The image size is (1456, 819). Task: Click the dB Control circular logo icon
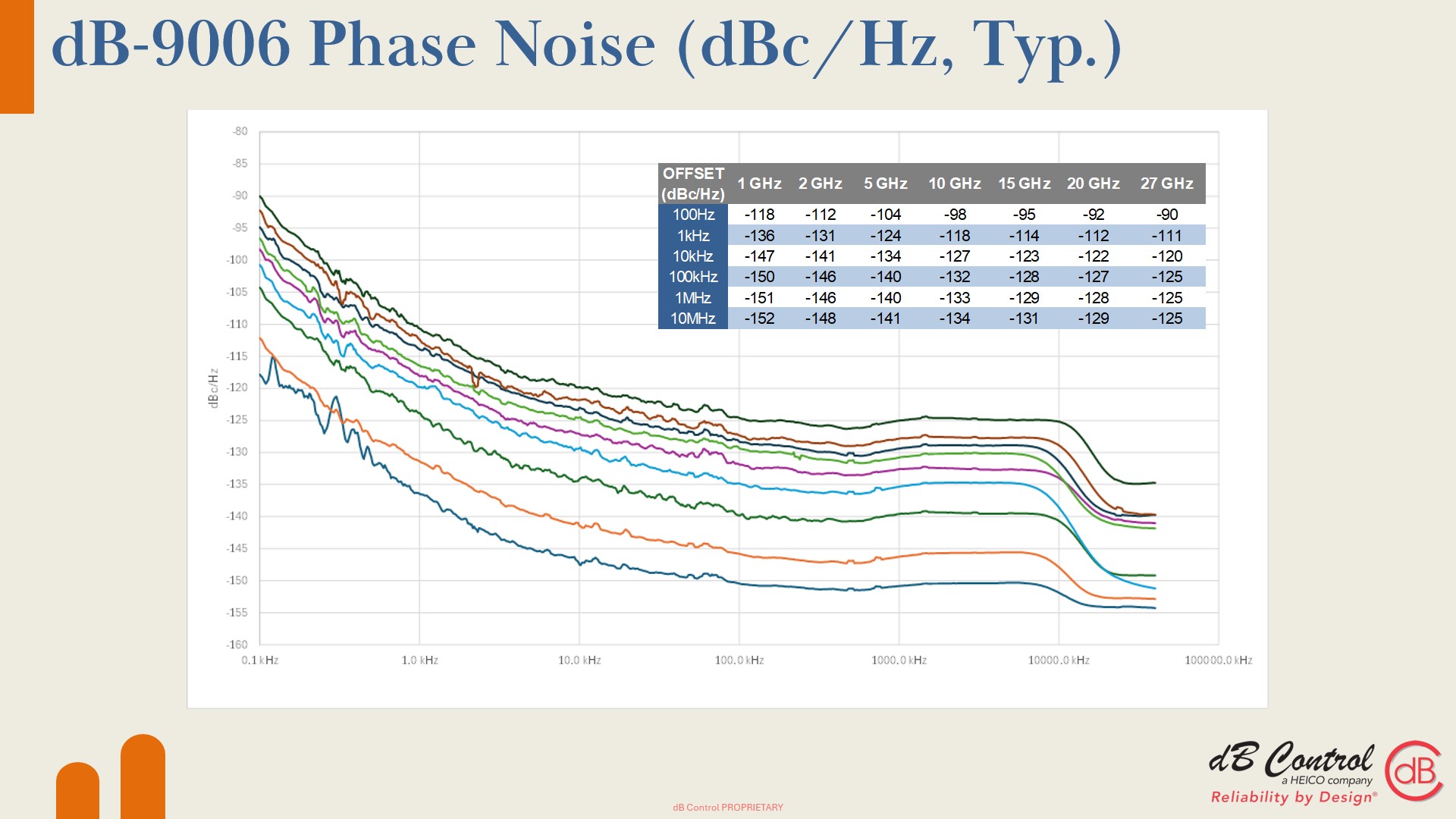(1414, 771)
